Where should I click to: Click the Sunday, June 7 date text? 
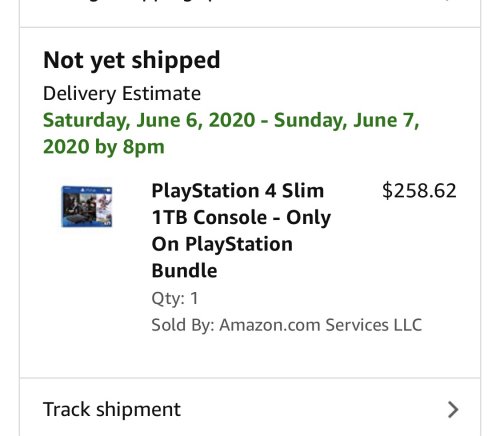[x=346, y=120]
